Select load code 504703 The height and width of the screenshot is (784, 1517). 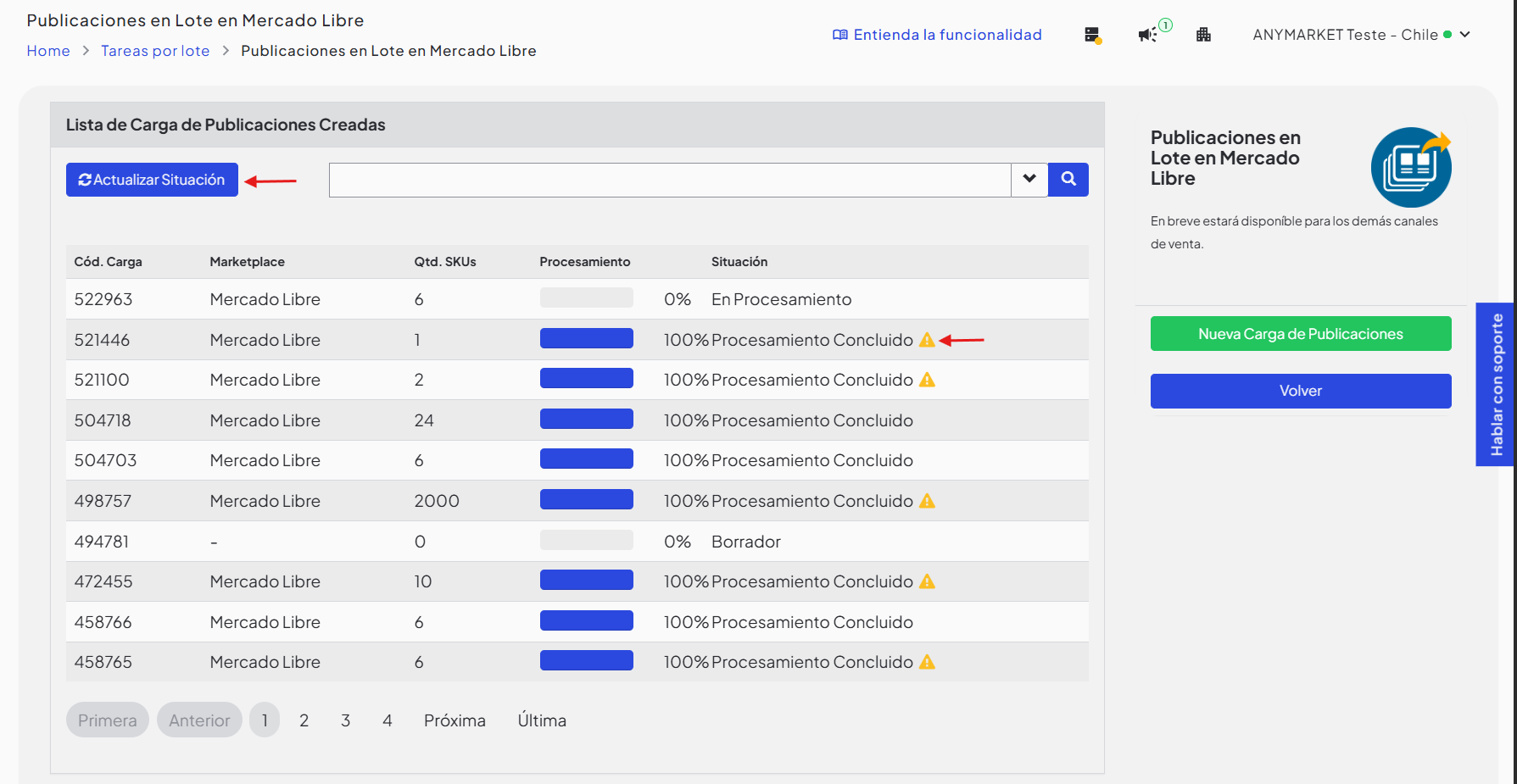(105, 460)
